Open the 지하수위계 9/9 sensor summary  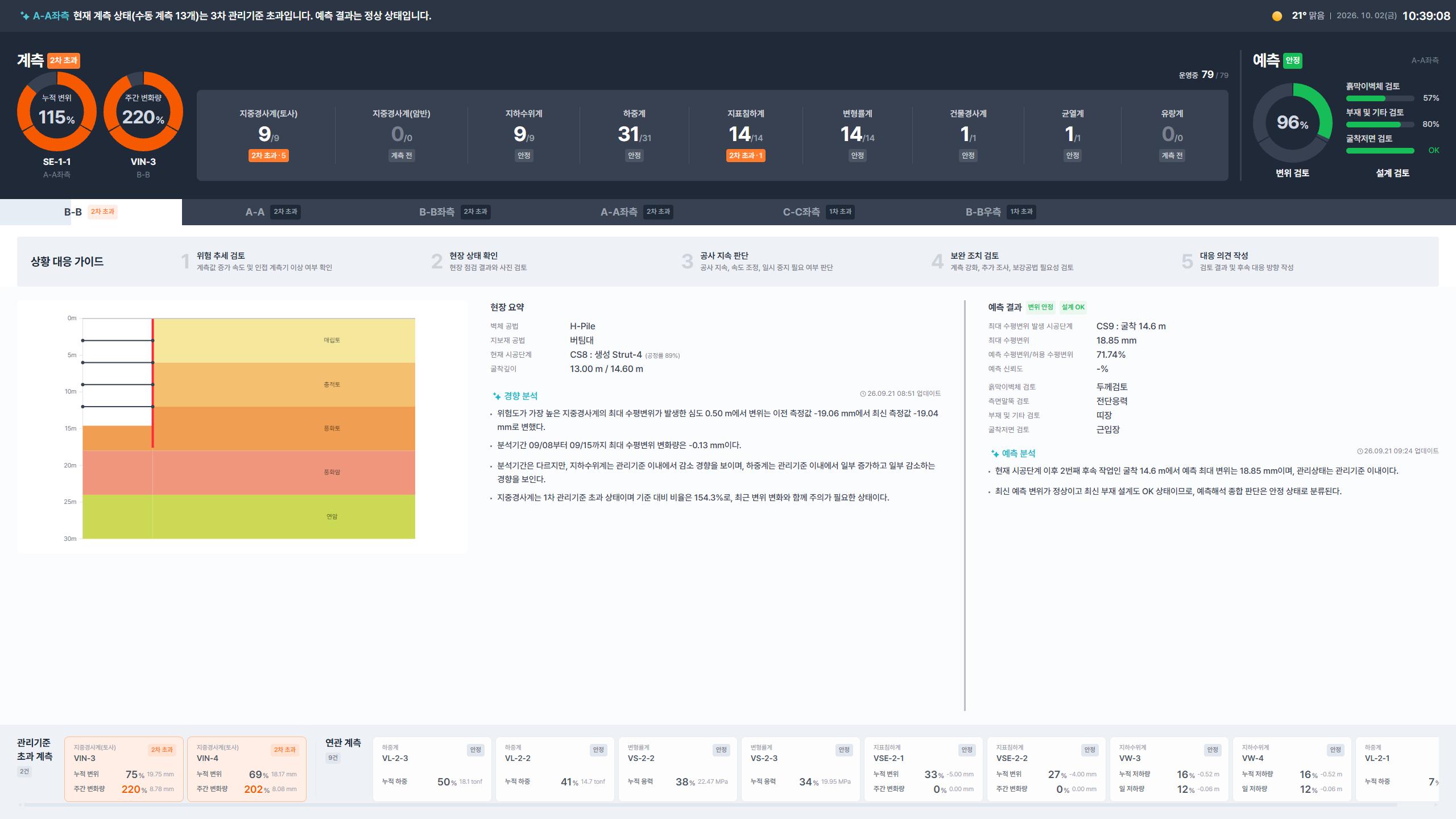click(x=524, y=135)
